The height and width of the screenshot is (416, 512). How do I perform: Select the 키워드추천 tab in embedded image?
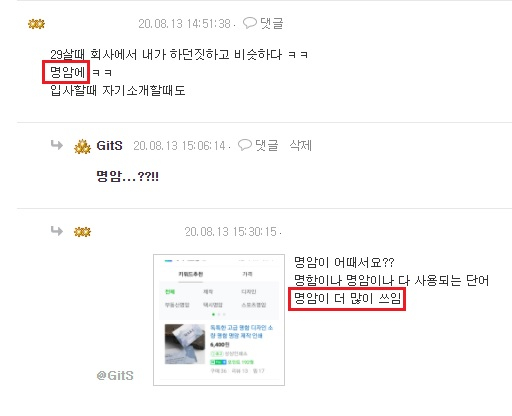[x=190, y=274]
